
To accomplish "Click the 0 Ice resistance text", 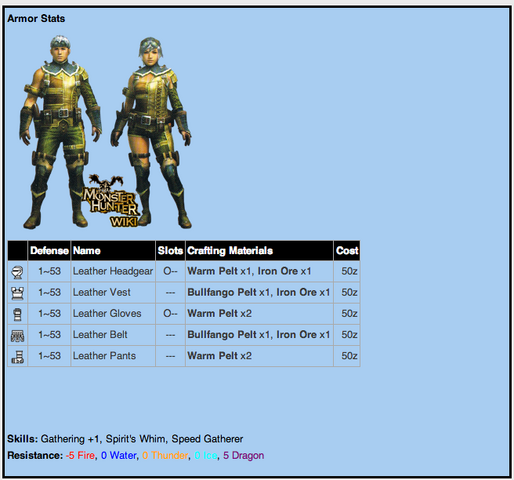I will point(206,455).
